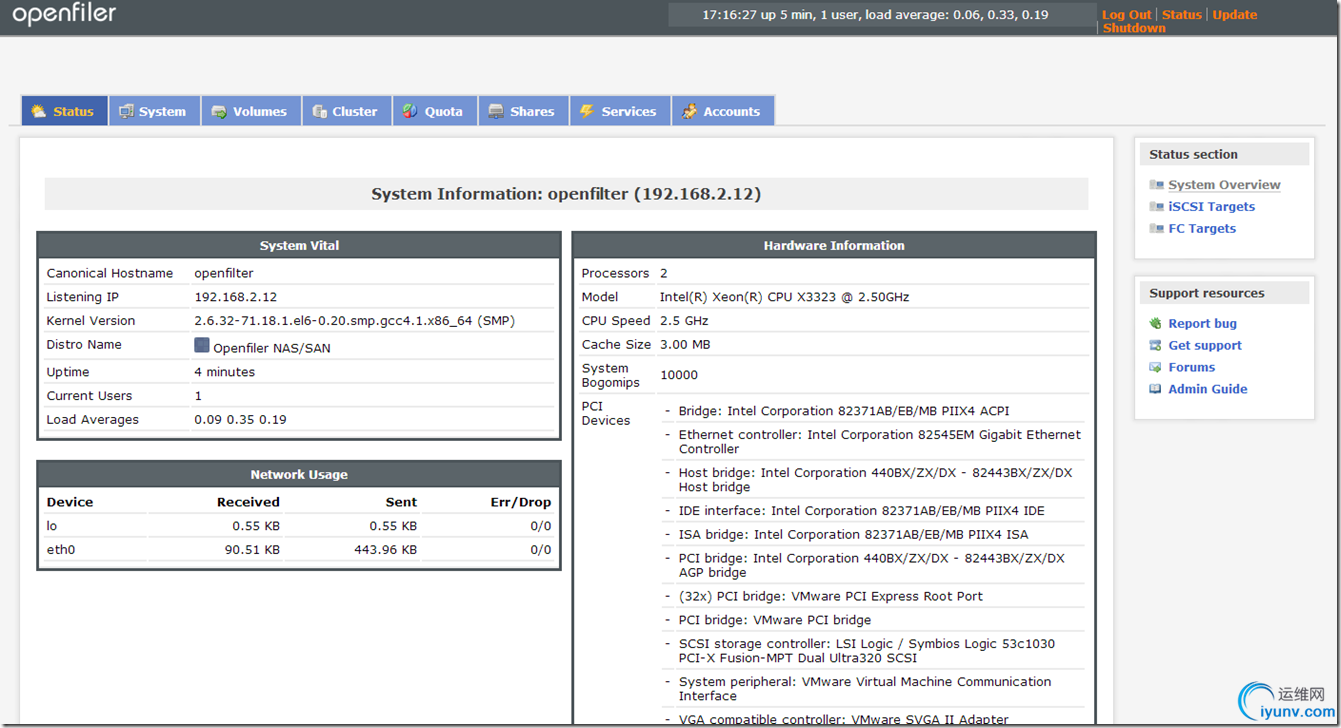This screenshot has height=728, width=1341.
Task: Click the Uptime value 4 minutes
Action: pos(224,372)
